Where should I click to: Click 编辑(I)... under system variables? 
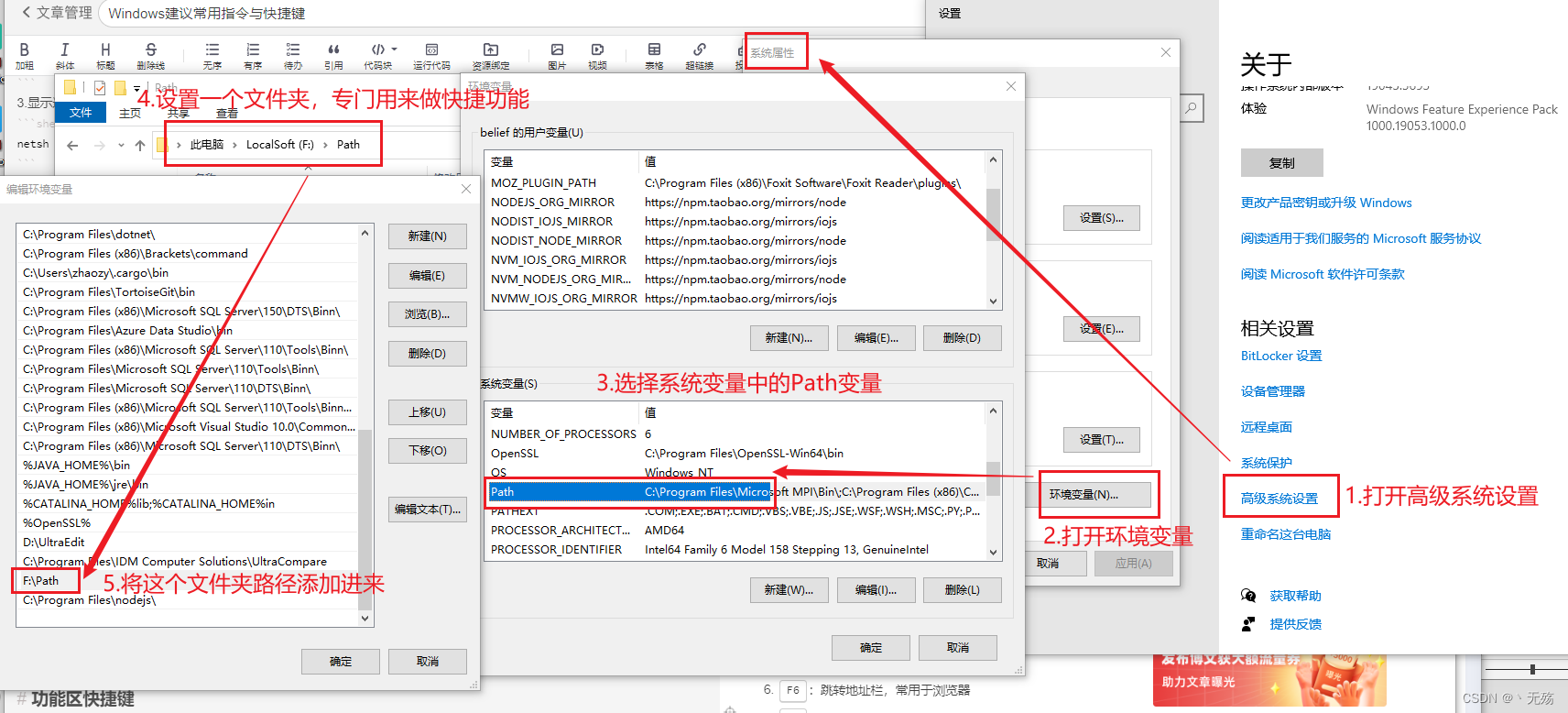(x=876, y=590)
